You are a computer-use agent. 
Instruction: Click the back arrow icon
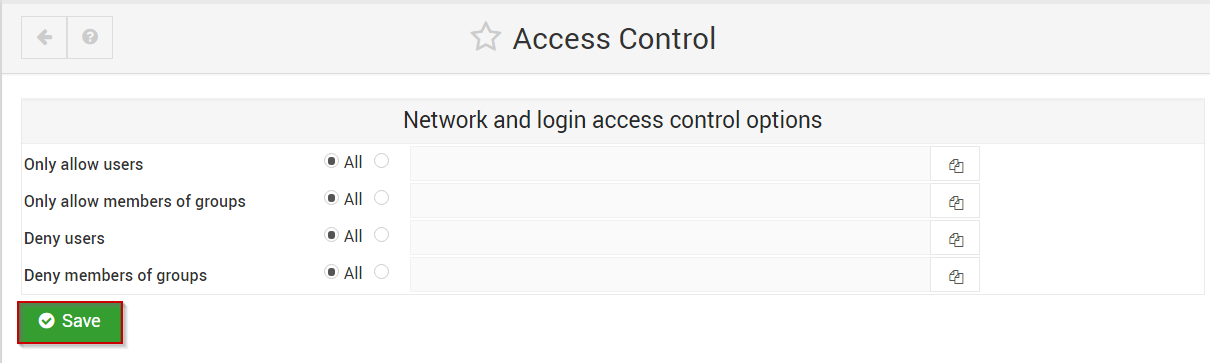click(x=44, y=38)
